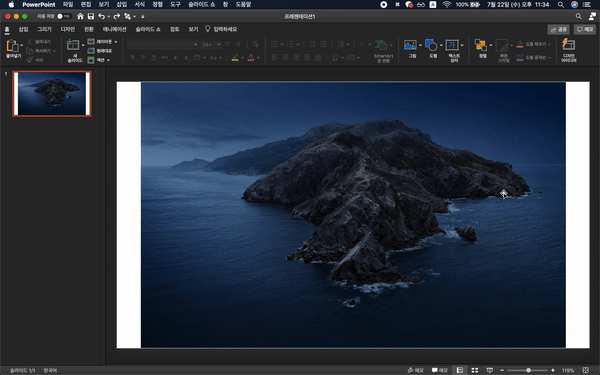This screenshot has height=375, width=600.
Task: Click the Arrange (정렬) icon
Action: (481, 45)
